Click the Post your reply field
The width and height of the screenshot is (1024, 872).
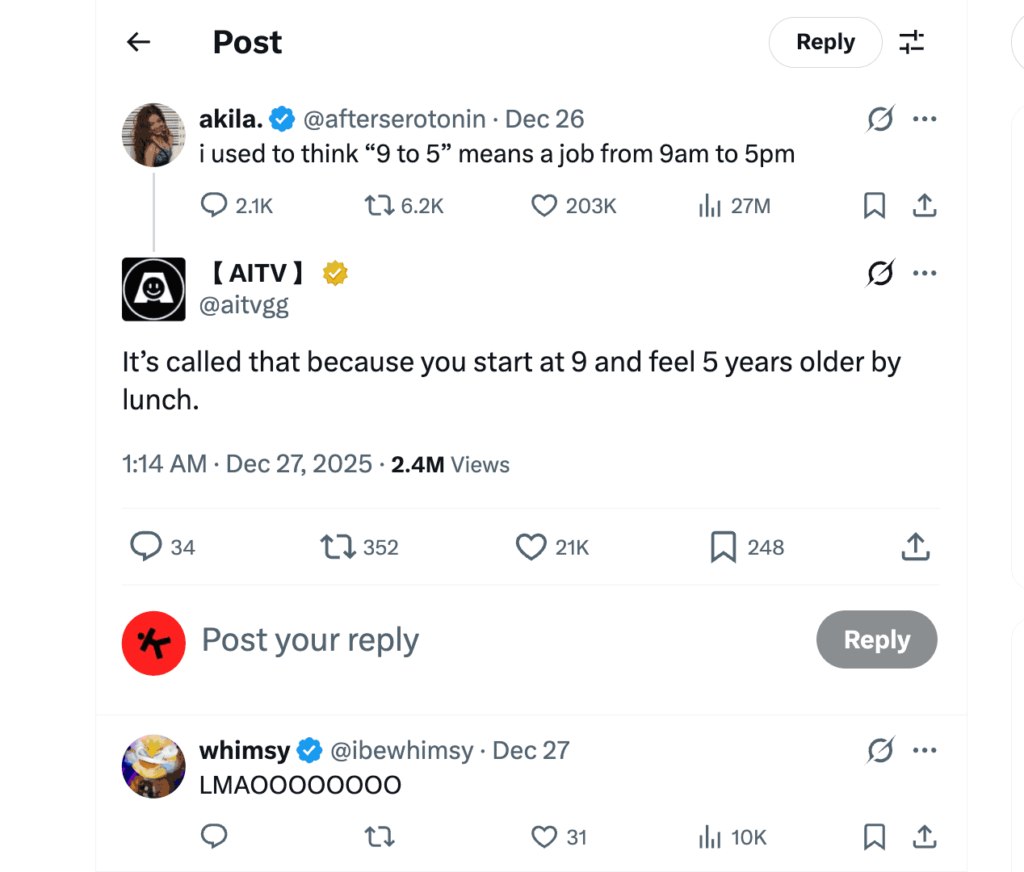pos(310,640)
